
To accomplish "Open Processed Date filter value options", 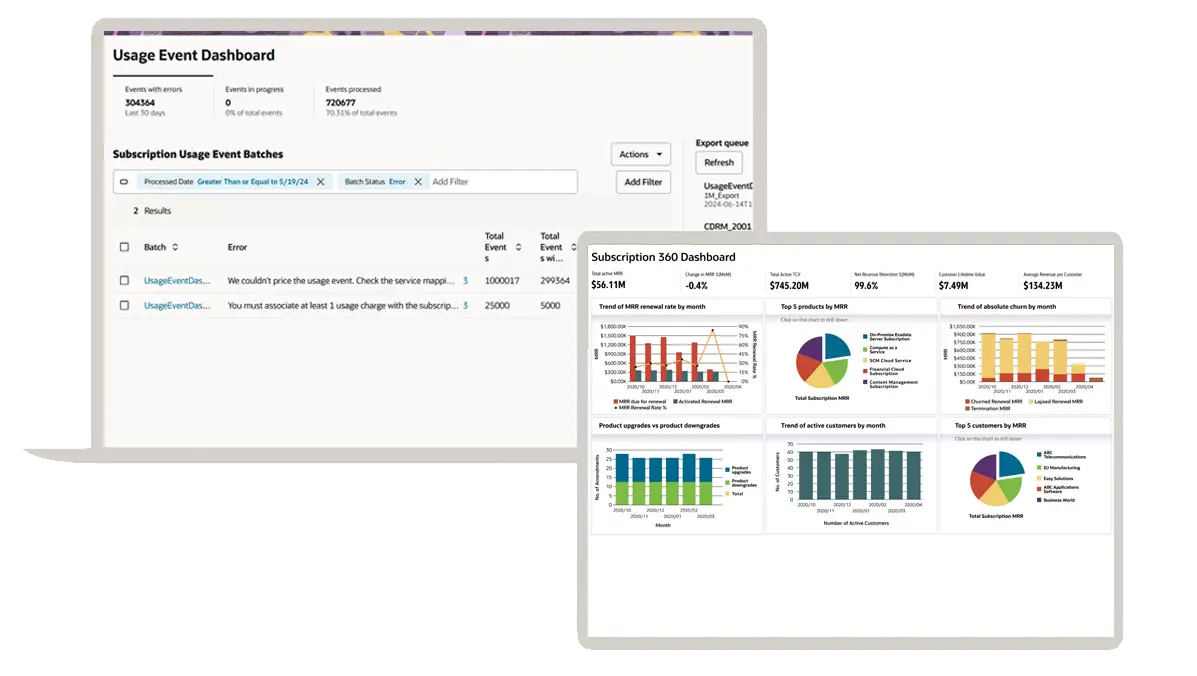I will [x=252, y=182].
